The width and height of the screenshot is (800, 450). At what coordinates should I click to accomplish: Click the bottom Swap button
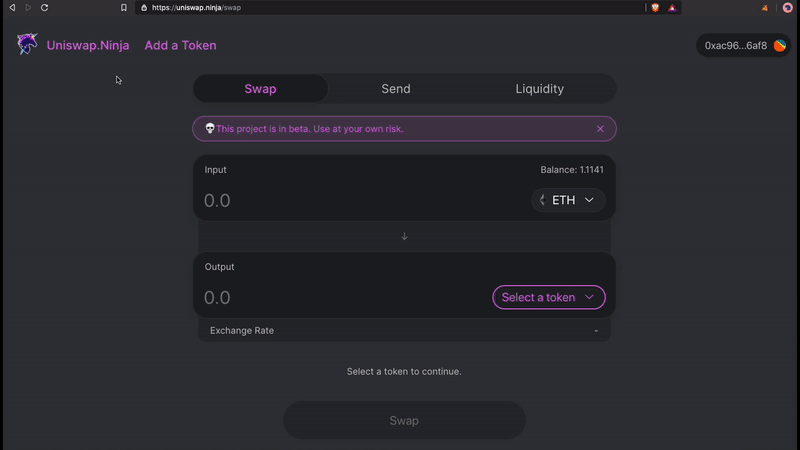click(404, 420)
